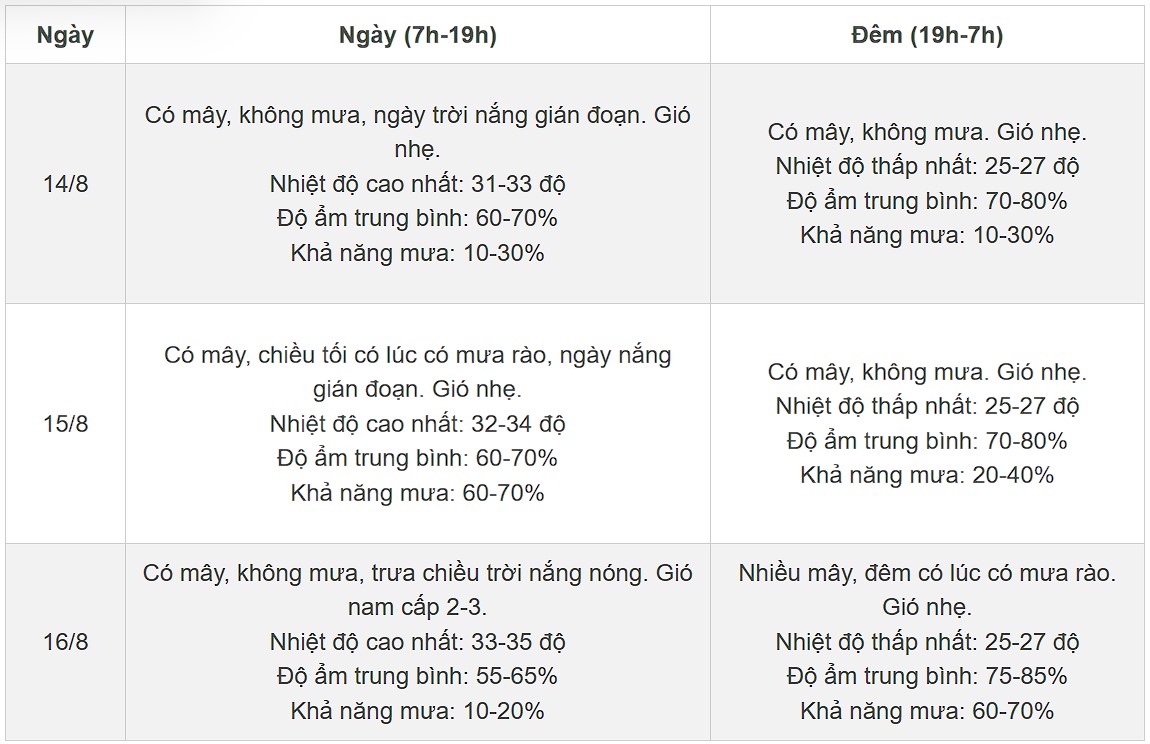Click the "Nhiệt độ cao nhất: 32-34 độ" line

point(417,424)
